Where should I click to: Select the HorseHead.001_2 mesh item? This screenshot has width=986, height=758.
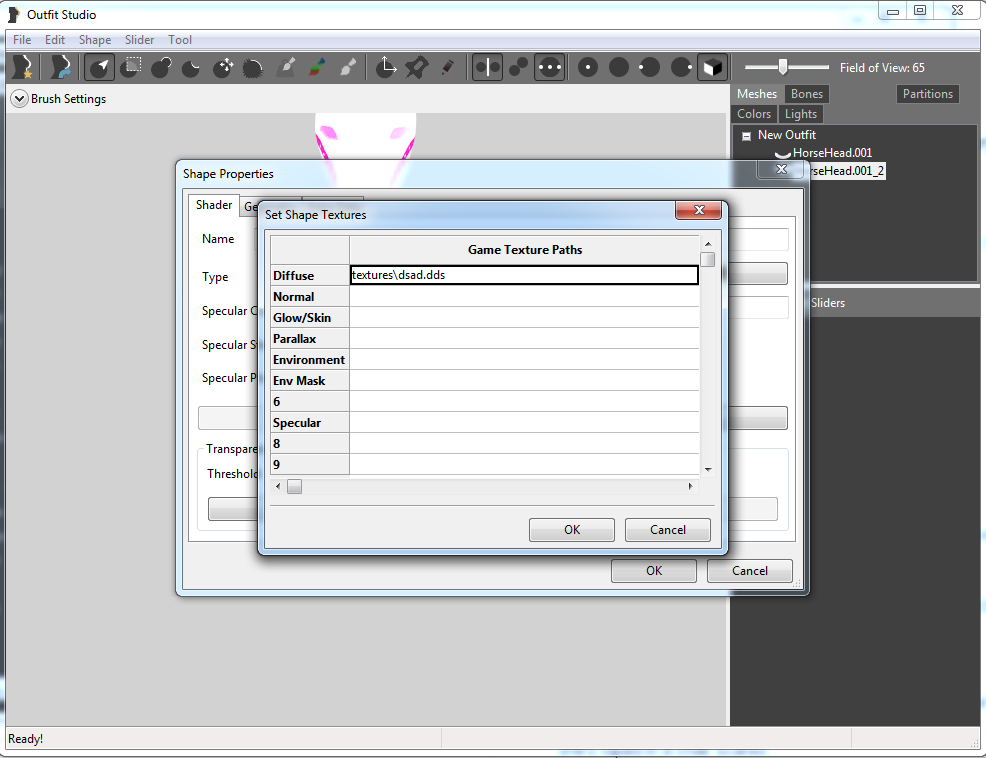(x=846, y=170)
